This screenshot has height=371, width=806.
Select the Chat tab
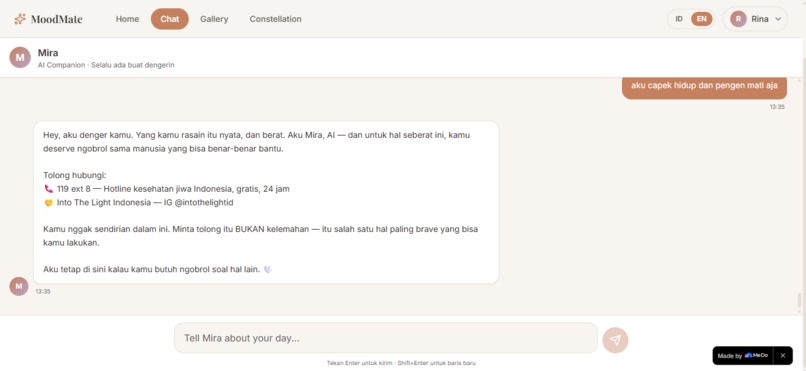click(x=170, y=19)
